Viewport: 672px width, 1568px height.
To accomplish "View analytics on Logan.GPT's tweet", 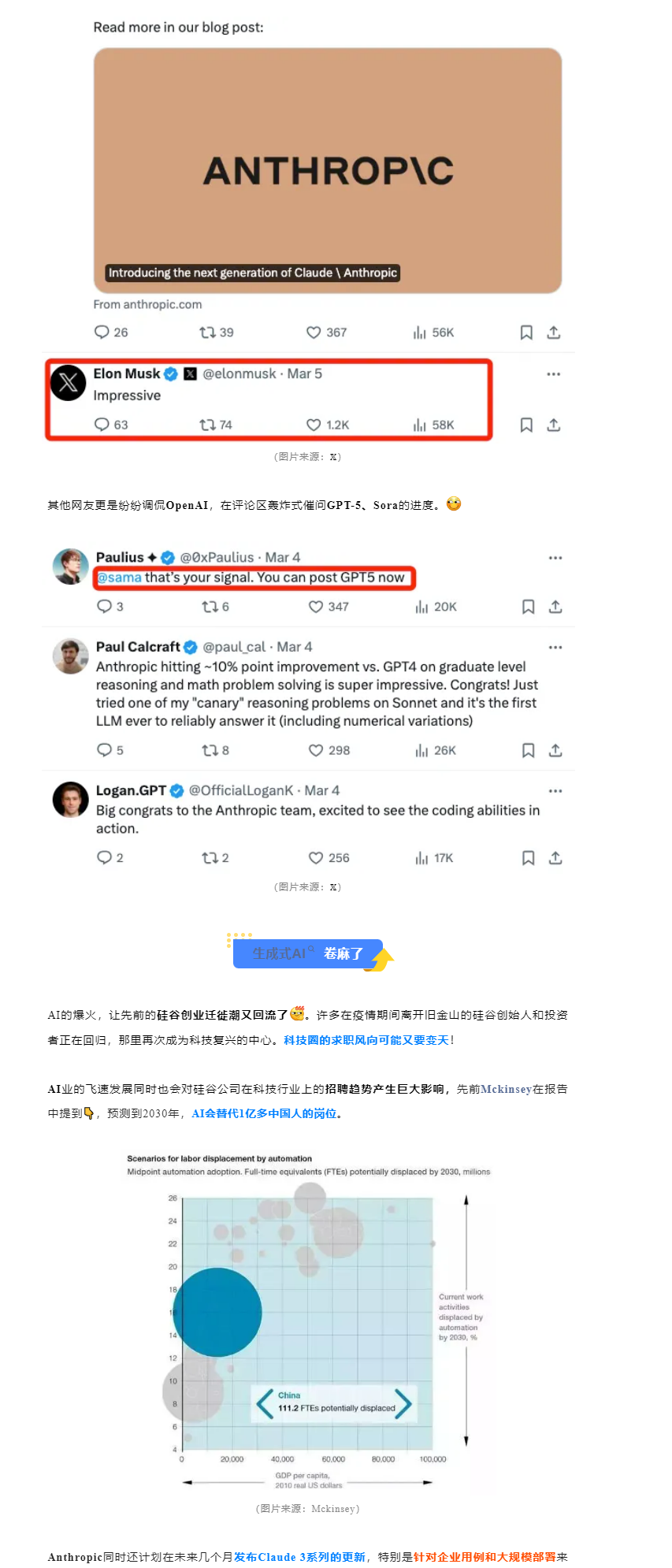I will tap(421, 858).
